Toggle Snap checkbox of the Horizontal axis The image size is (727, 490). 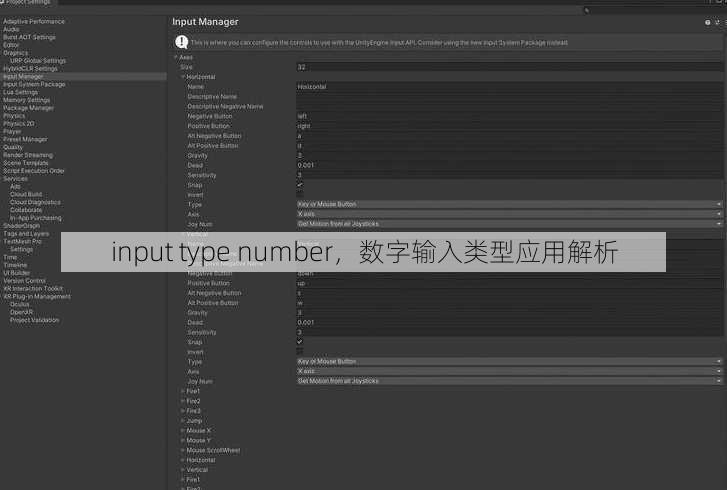pyautogui.click(x=300, y=185)
